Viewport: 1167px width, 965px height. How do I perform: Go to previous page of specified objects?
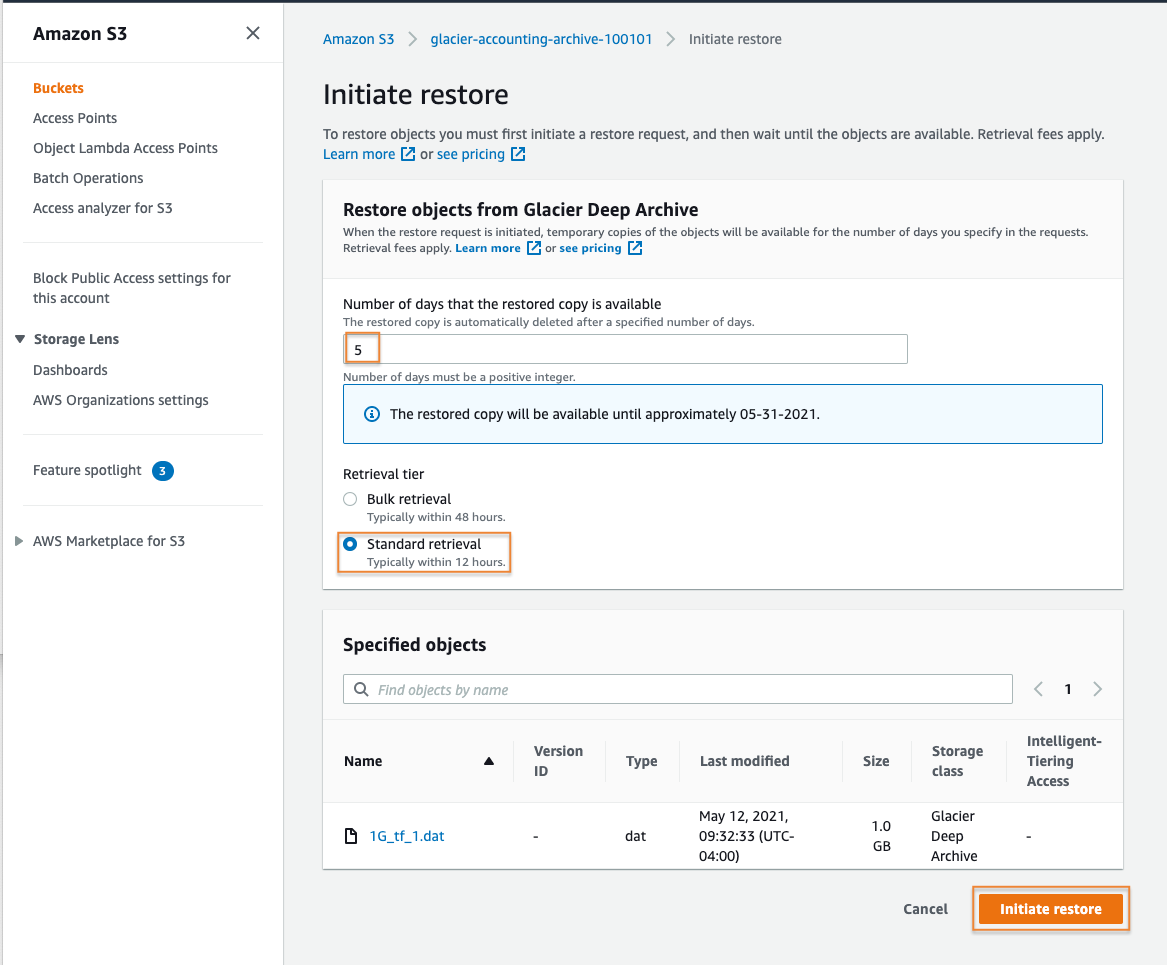point(1038,689)
